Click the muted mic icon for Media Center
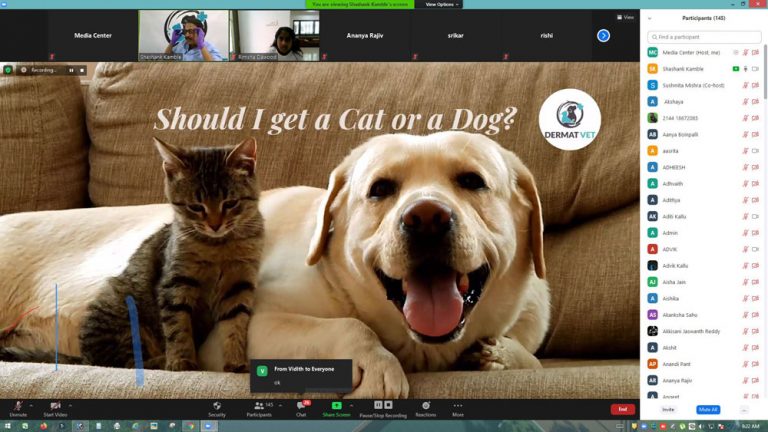768x432 pixels. tap(745, 52)
